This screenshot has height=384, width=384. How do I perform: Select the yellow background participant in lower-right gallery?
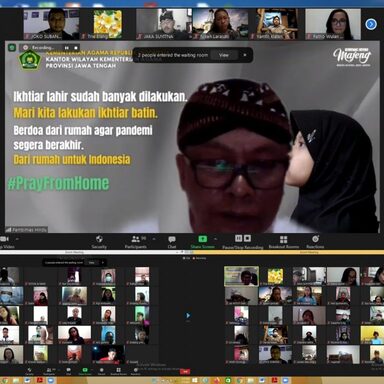pos(372,335)
